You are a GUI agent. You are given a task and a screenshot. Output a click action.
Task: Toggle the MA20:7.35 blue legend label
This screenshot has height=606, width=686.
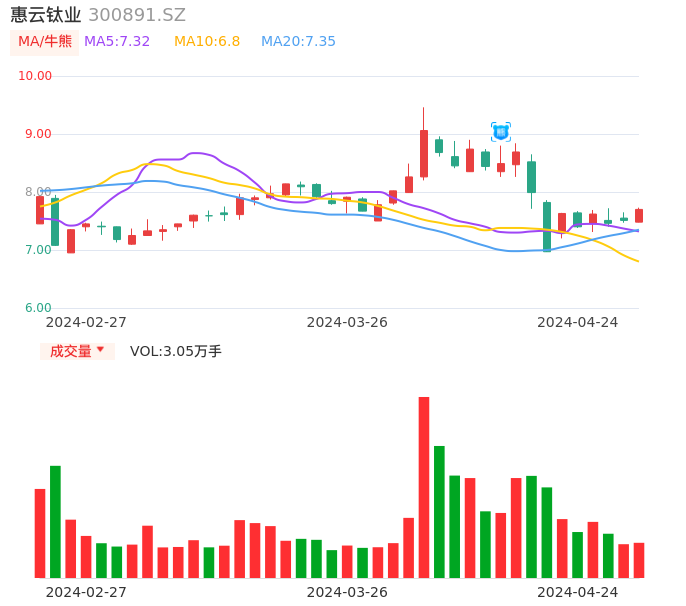298,41
